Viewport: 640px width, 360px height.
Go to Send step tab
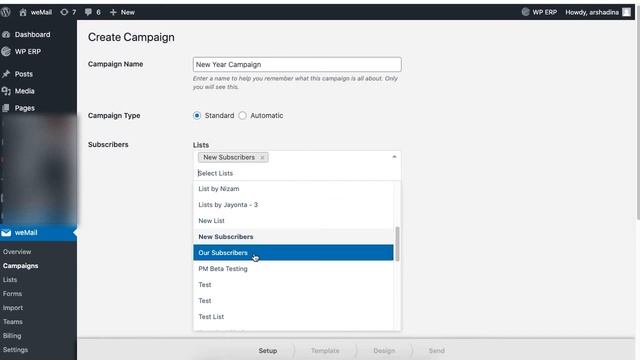tap(436, 351)
